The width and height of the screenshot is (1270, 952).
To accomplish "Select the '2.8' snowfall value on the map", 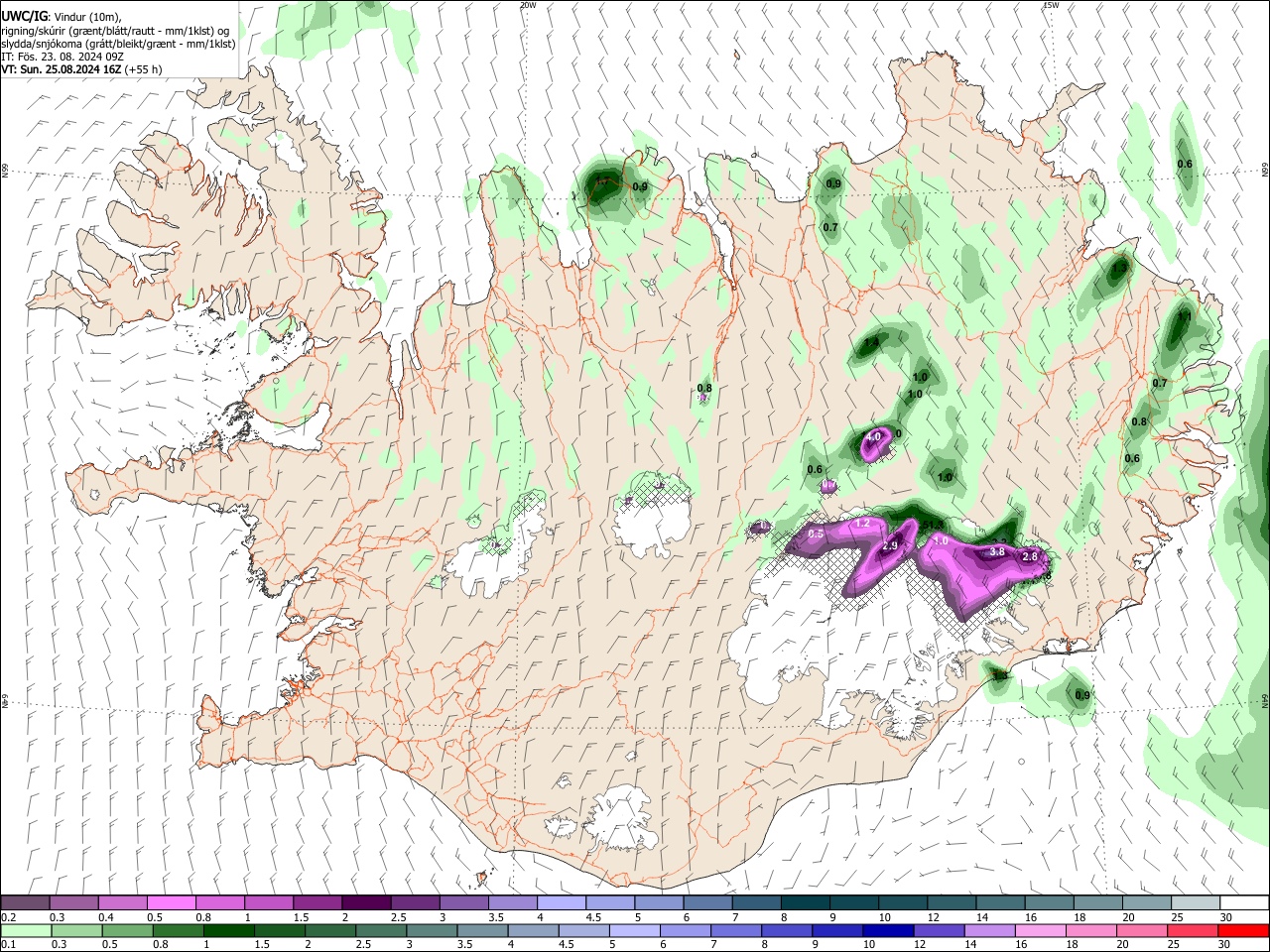I will point(1030,557).
